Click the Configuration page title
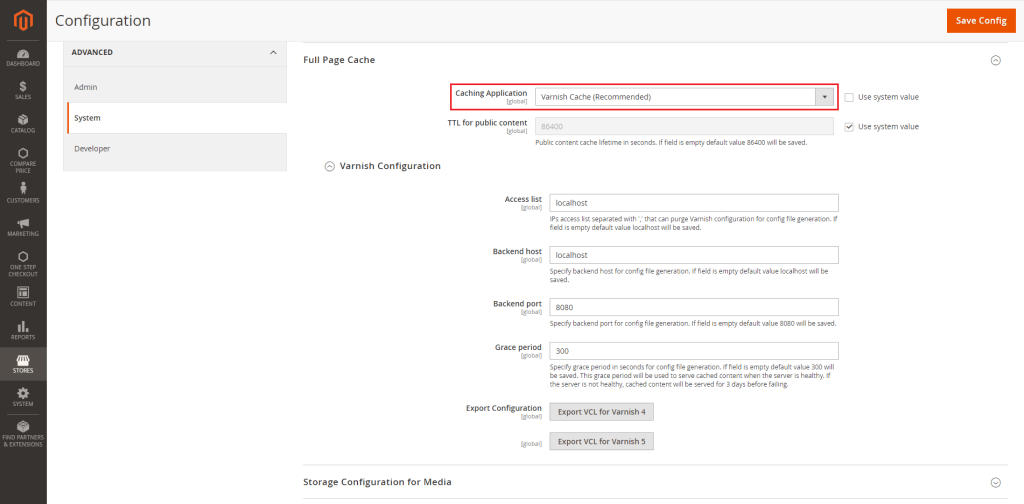Viewport: 1024px width, 504px height. [103, 21]
